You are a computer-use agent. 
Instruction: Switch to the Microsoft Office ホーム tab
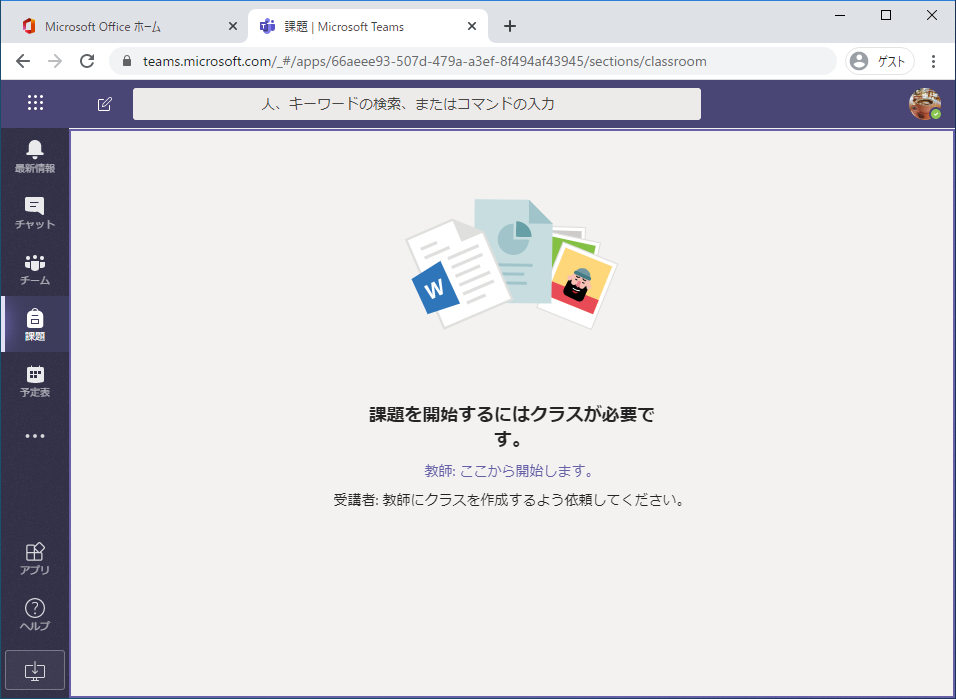(120, 26)
